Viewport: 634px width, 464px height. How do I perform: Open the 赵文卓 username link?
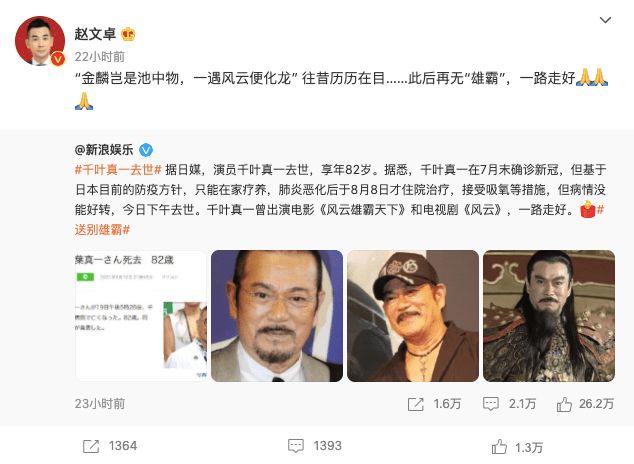(x=95, y=34)
